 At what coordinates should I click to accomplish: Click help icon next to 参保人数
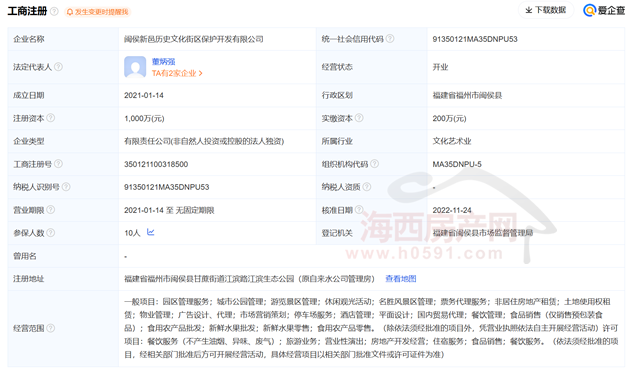51,232
